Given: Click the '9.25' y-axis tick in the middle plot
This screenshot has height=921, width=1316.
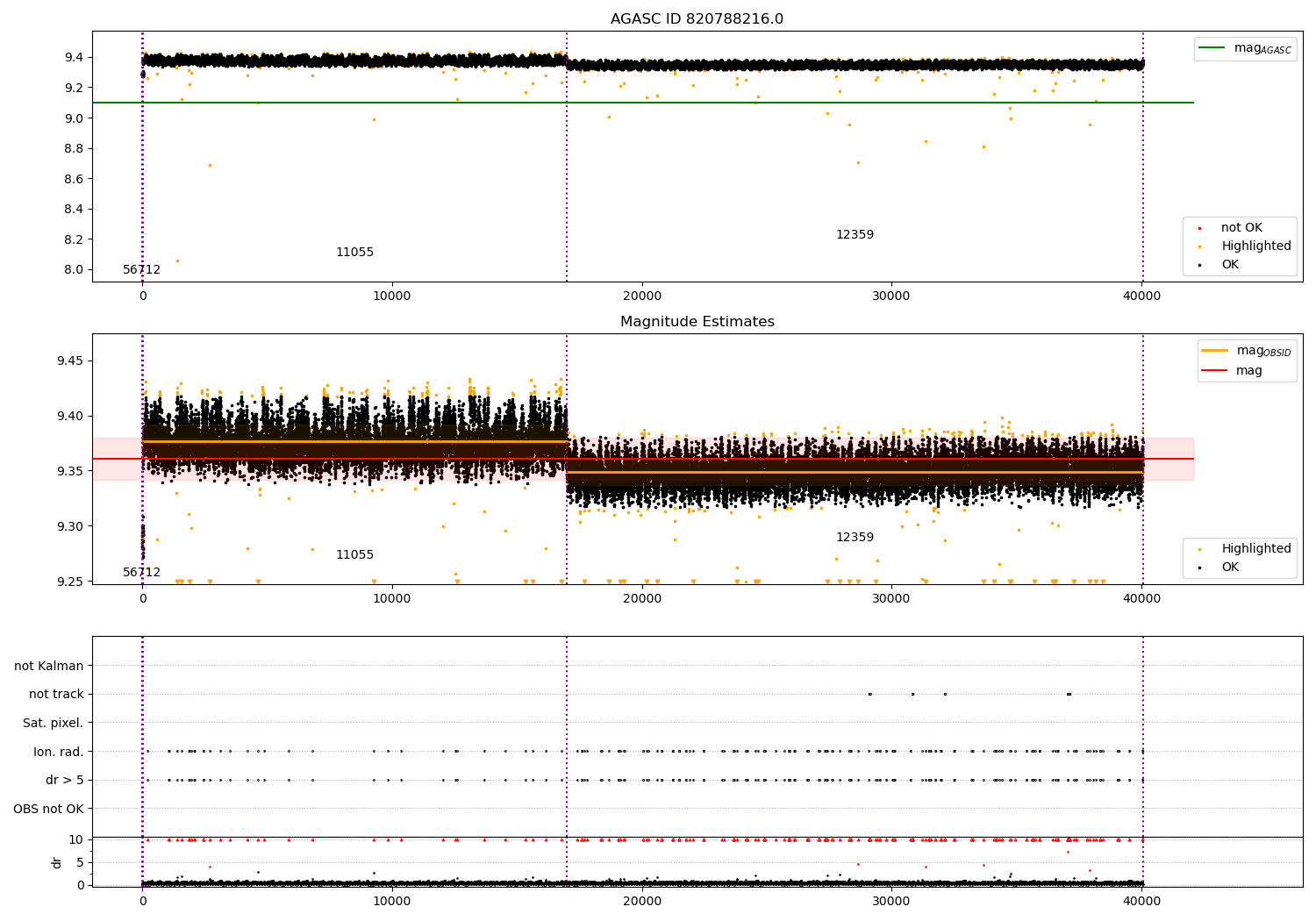Looking at the screenshot, I should [x=71, y=582].
